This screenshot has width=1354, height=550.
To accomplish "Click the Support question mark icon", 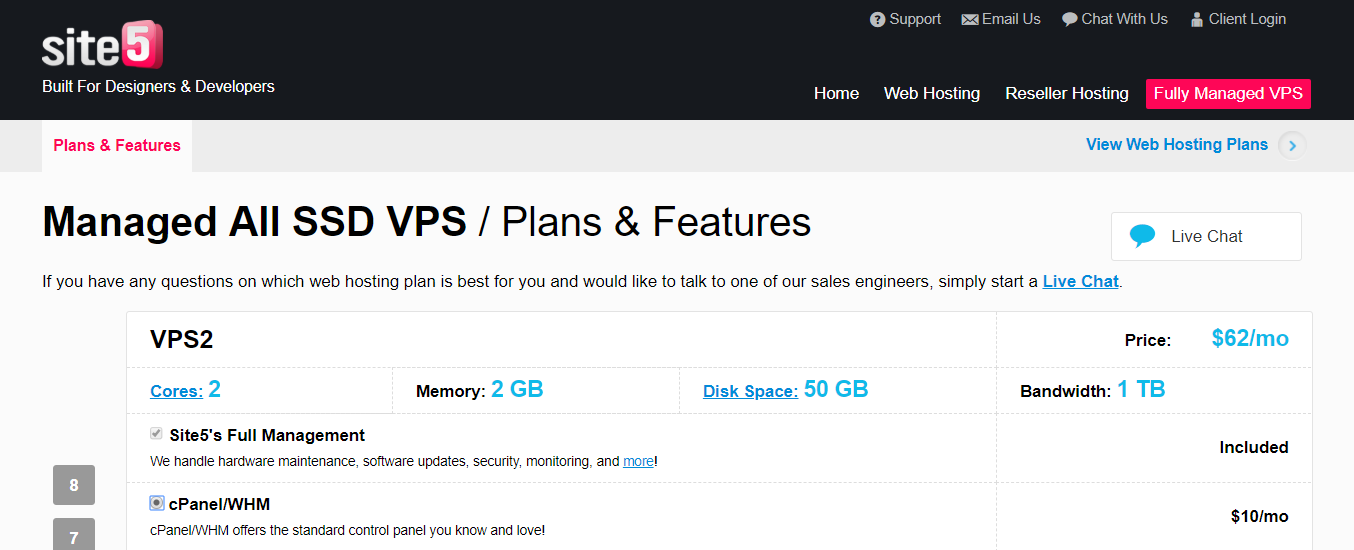I will pos(877,19).
